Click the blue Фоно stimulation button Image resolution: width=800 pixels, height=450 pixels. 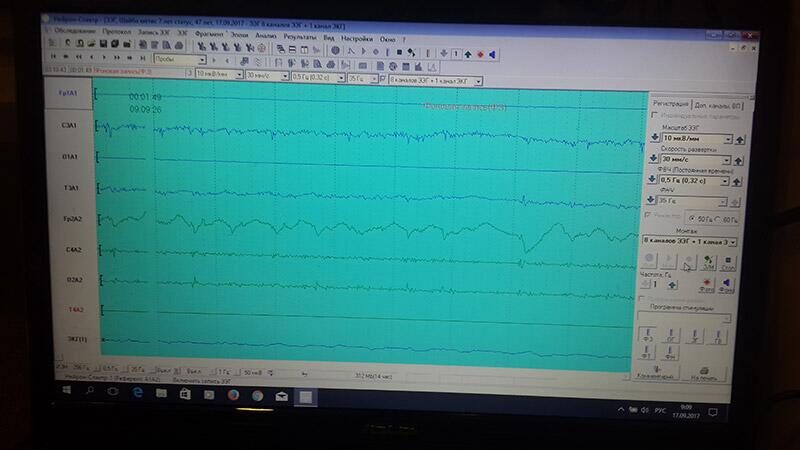(726, 286)
